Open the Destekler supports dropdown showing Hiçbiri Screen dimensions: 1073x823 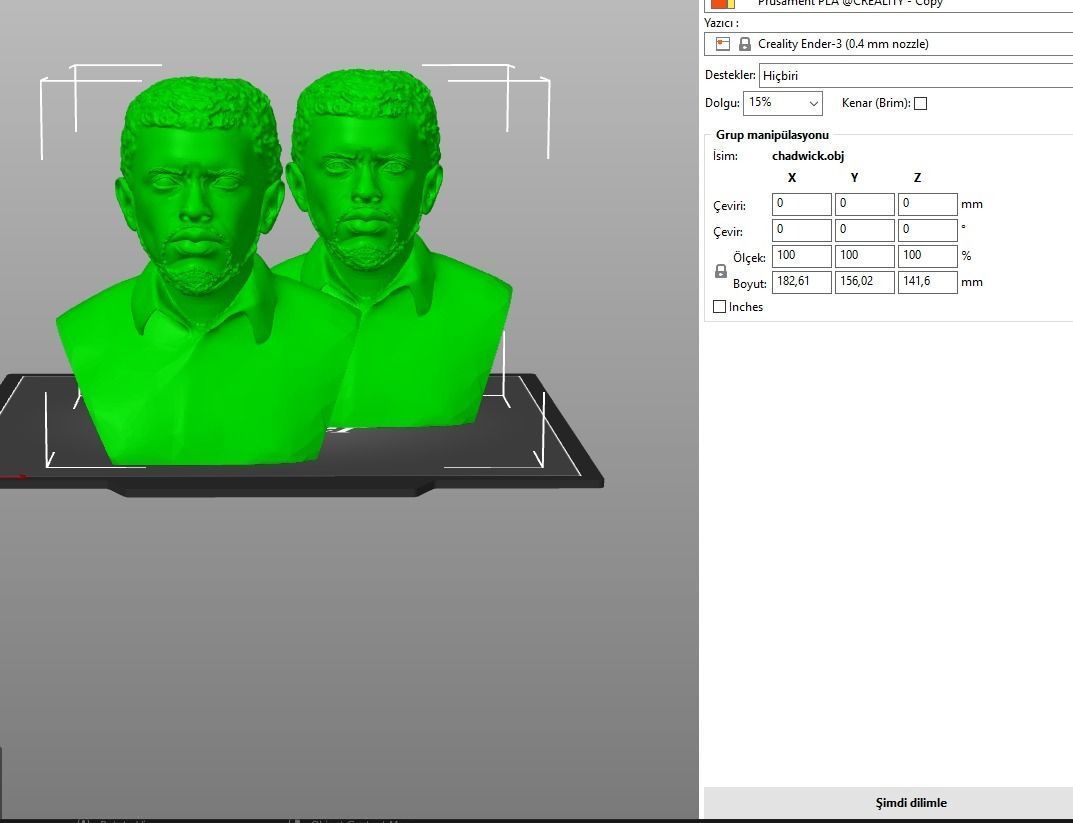coord(916,75)
